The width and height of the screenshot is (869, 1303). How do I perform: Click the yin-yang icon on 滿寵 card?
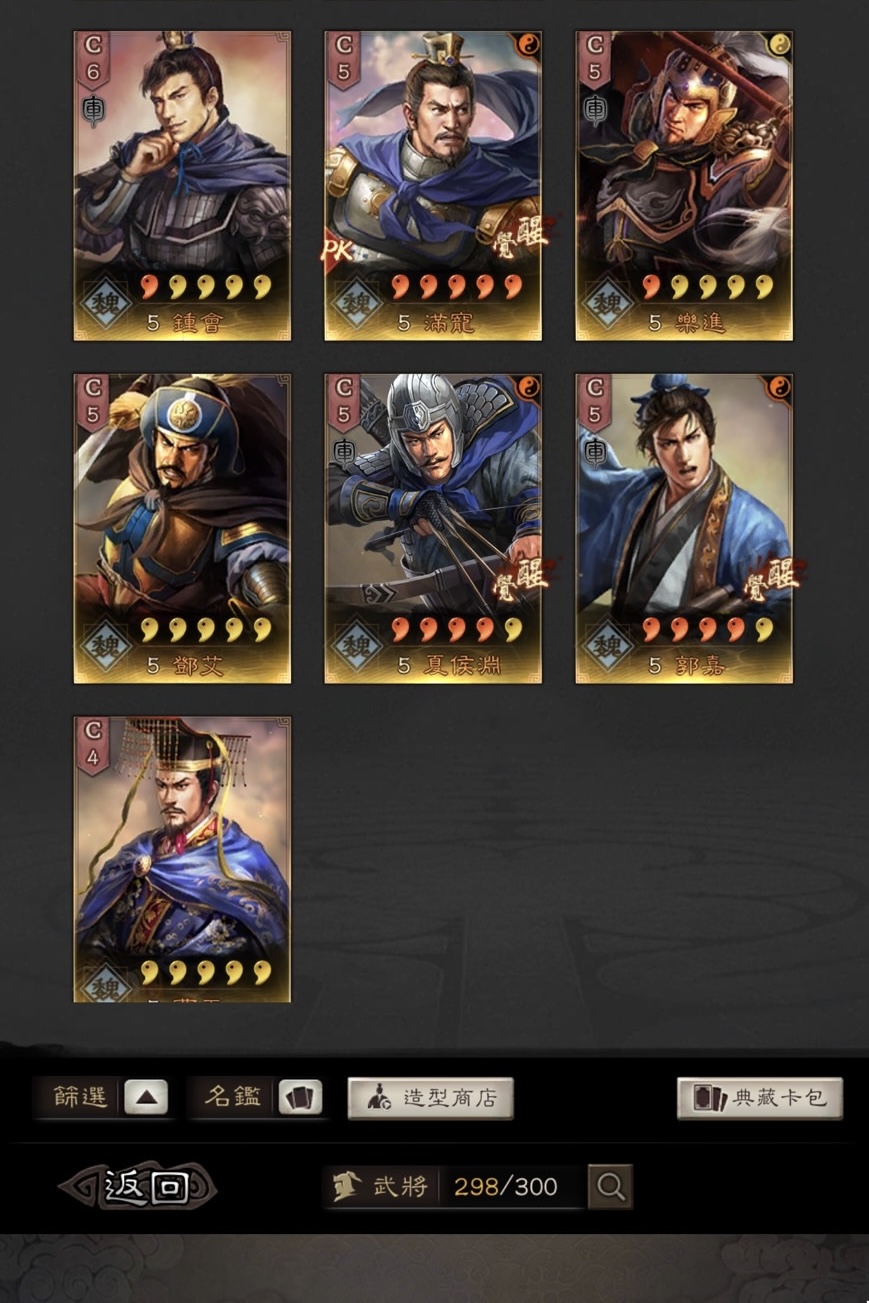(x=527, y=45)
